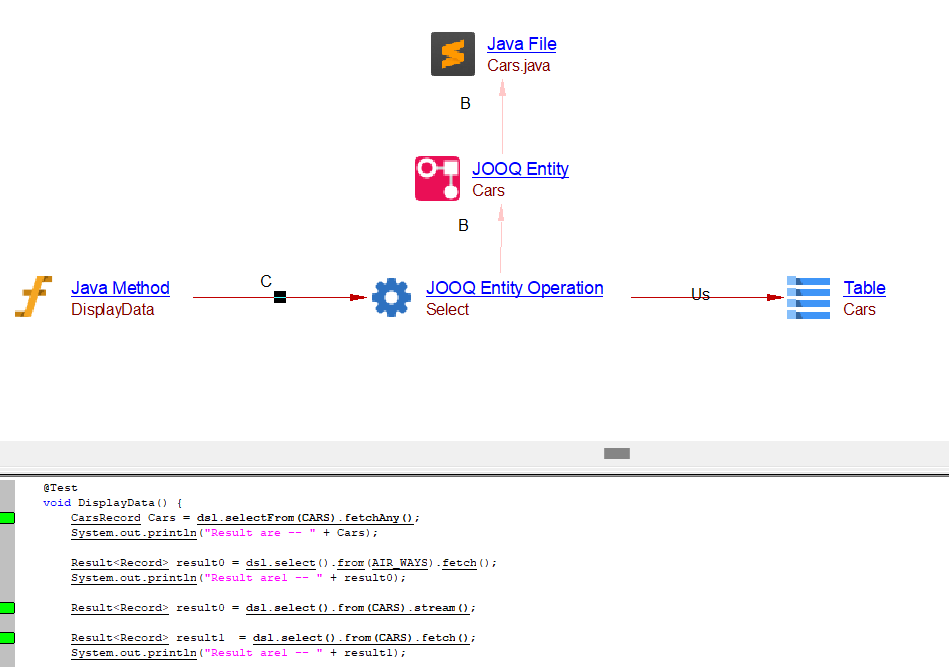Click green marker beside selectFrom(CARS).fetchAny line
This screenshot has height=667, width=949.
[x=8, y=518]
